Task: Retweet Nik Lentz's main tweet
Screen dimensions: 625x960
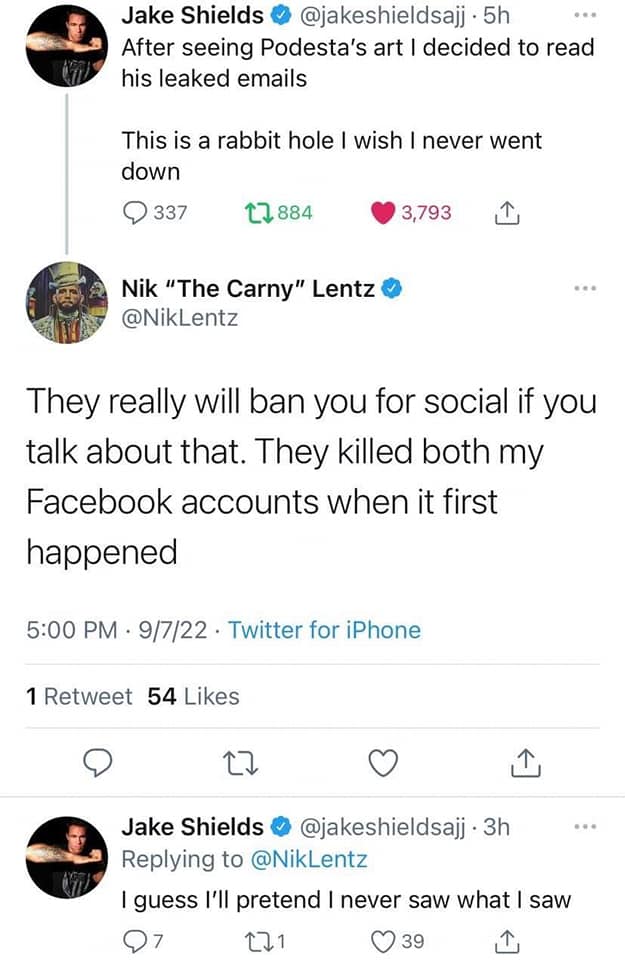Action: (x=238, y=763)
